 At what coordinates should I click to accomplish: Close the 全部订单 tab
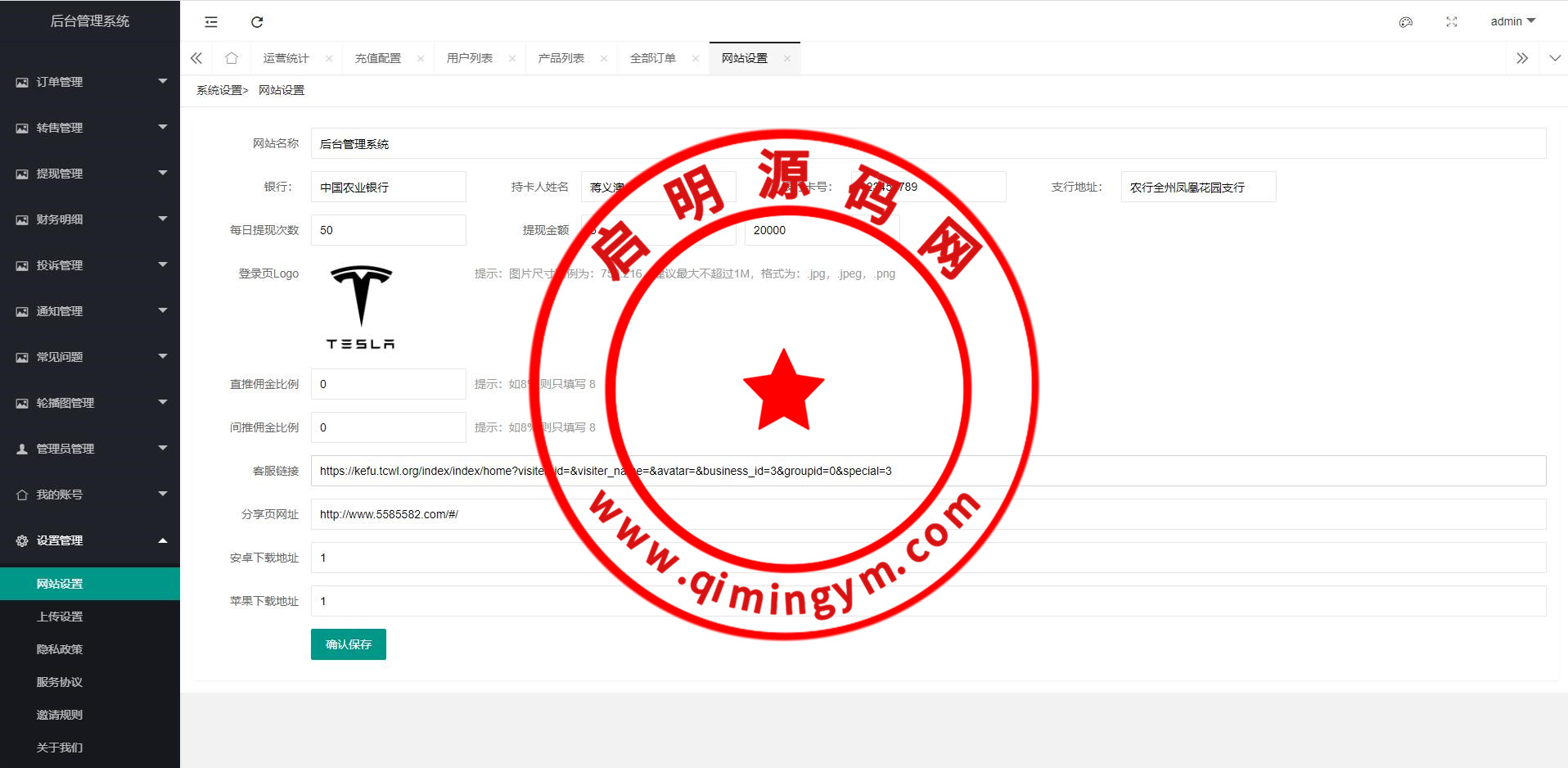(696, 58)
